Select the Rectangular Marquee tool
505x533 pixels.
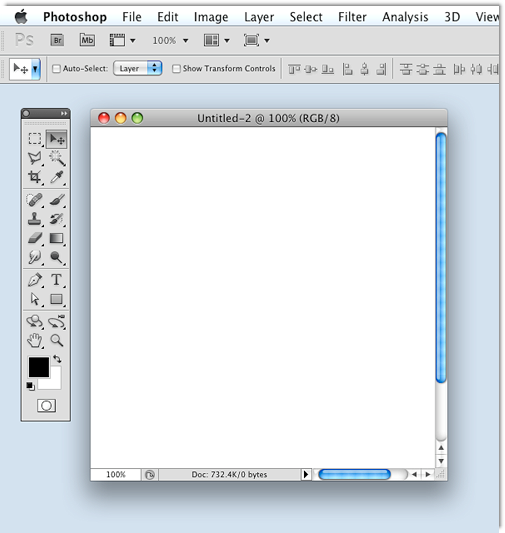click(x=35, y=139)
